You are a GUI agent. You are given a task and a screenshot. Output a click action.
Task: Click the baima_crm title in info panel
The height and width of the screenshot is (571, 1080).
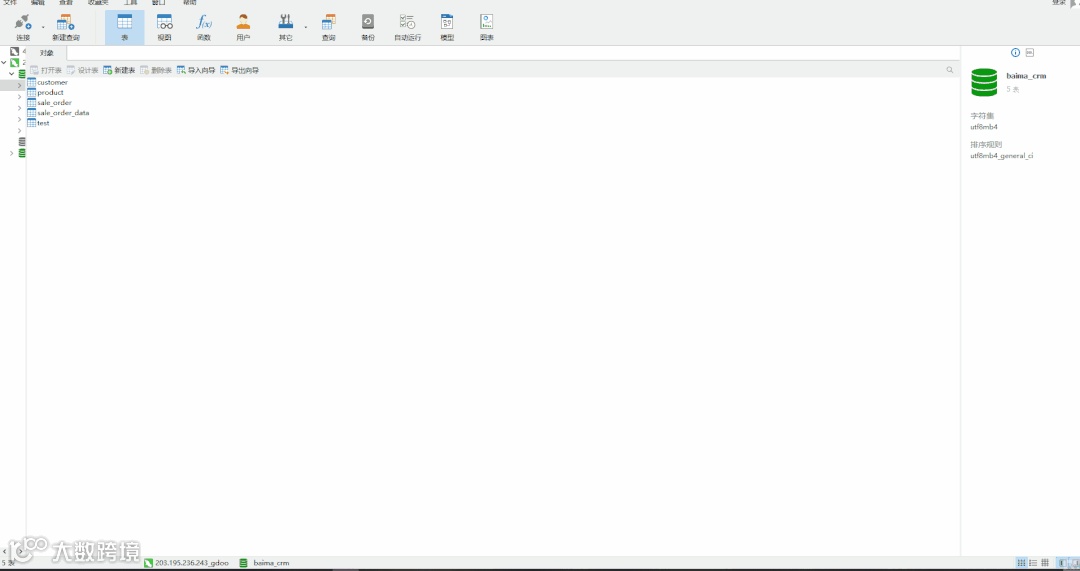[1026, 76]
